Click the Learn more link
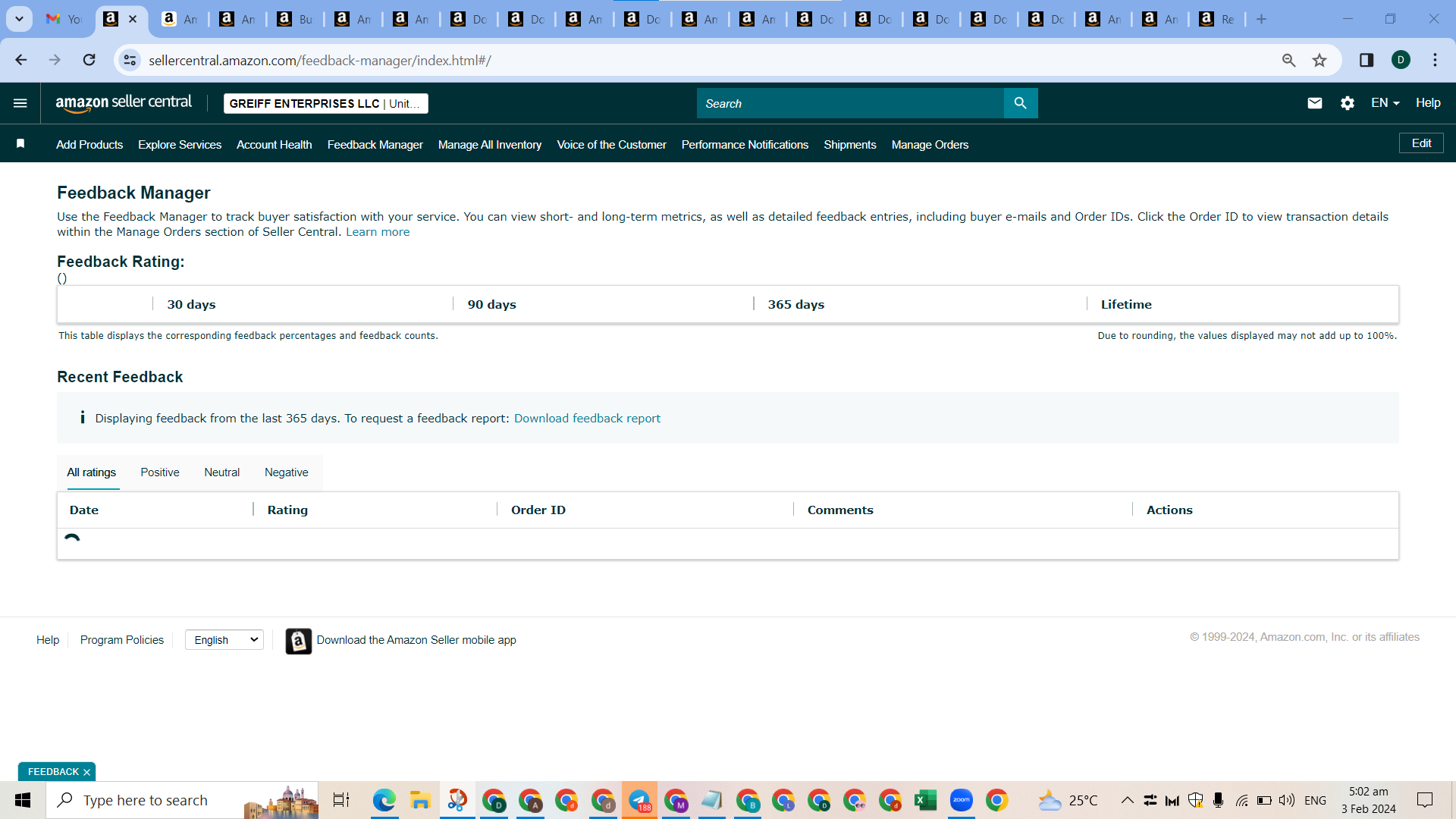 (378, 232)
